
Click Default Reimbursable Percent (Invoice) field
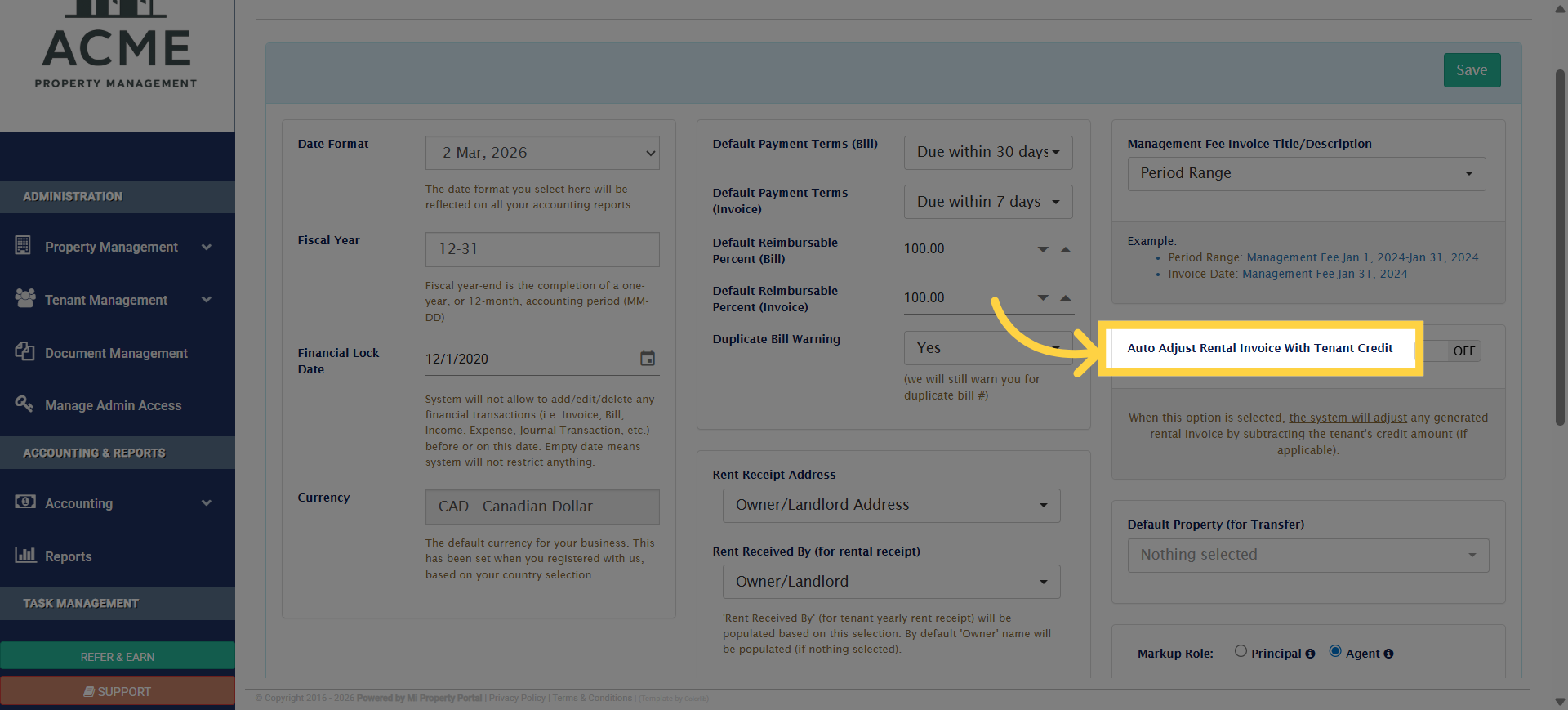(988, 297)
